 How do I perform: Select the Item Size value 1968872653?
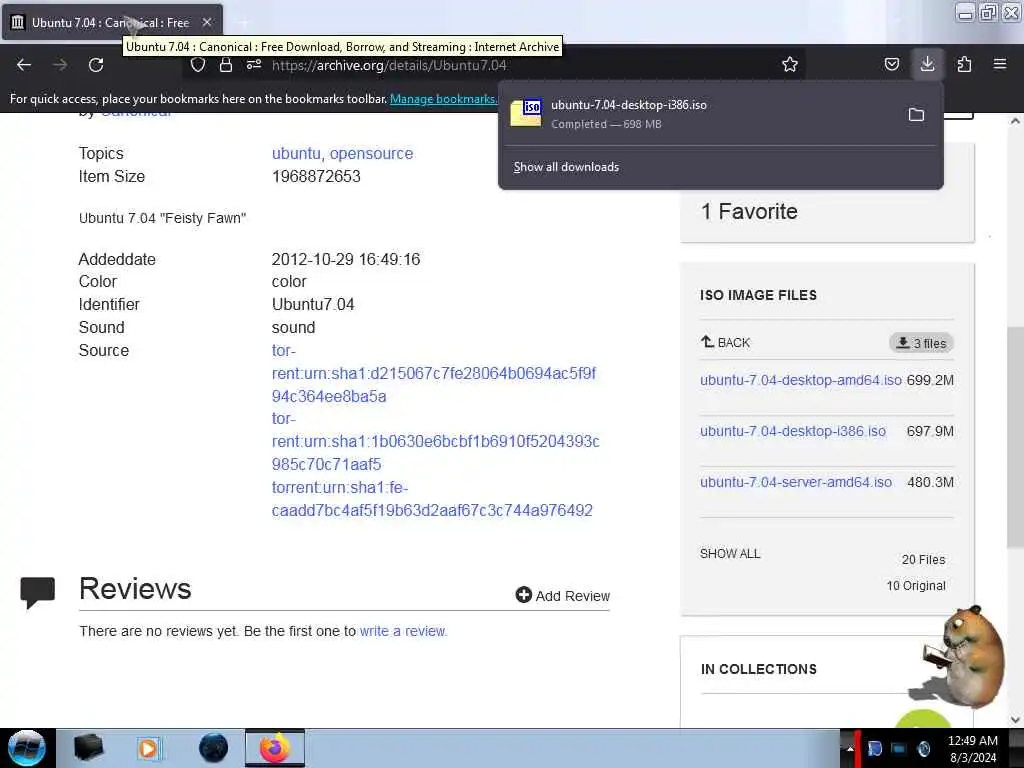click(316, 176)
